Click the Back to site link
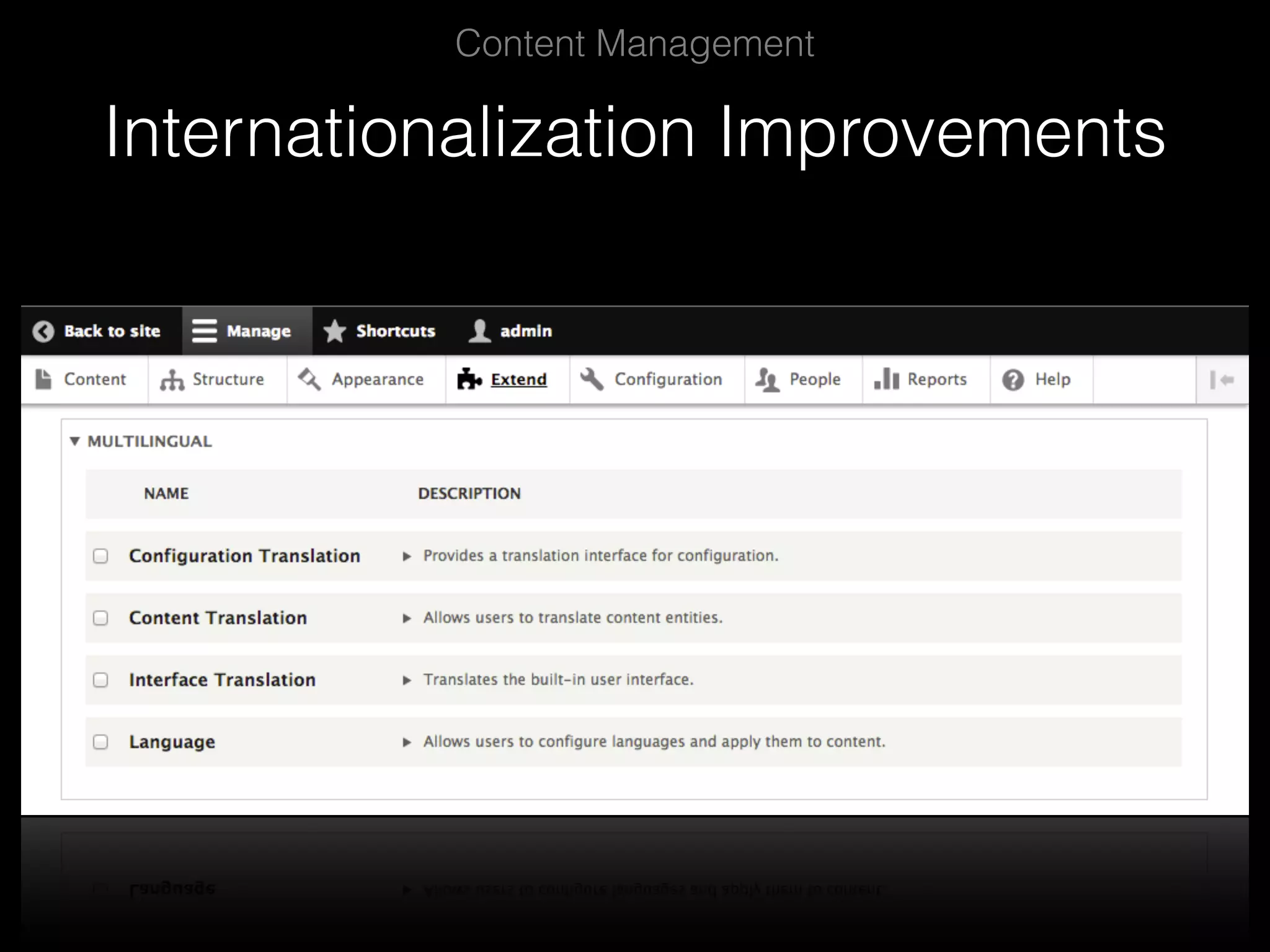 click(102, 331)
